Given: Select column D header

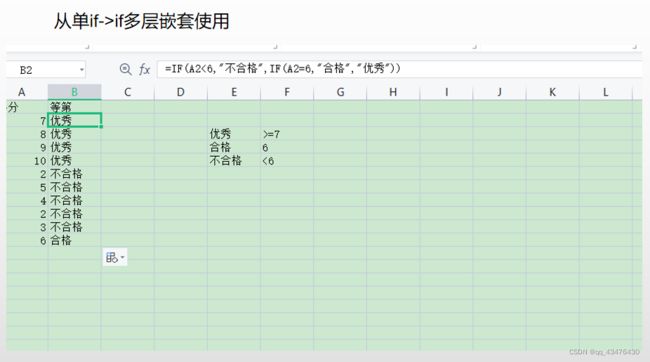Looking at the screenshot, I should click(181, 92).
